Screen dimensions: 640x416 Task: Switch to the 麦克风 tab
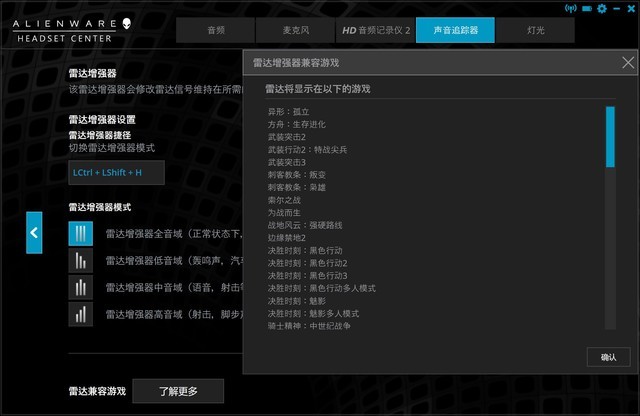[x=296, y=30]
